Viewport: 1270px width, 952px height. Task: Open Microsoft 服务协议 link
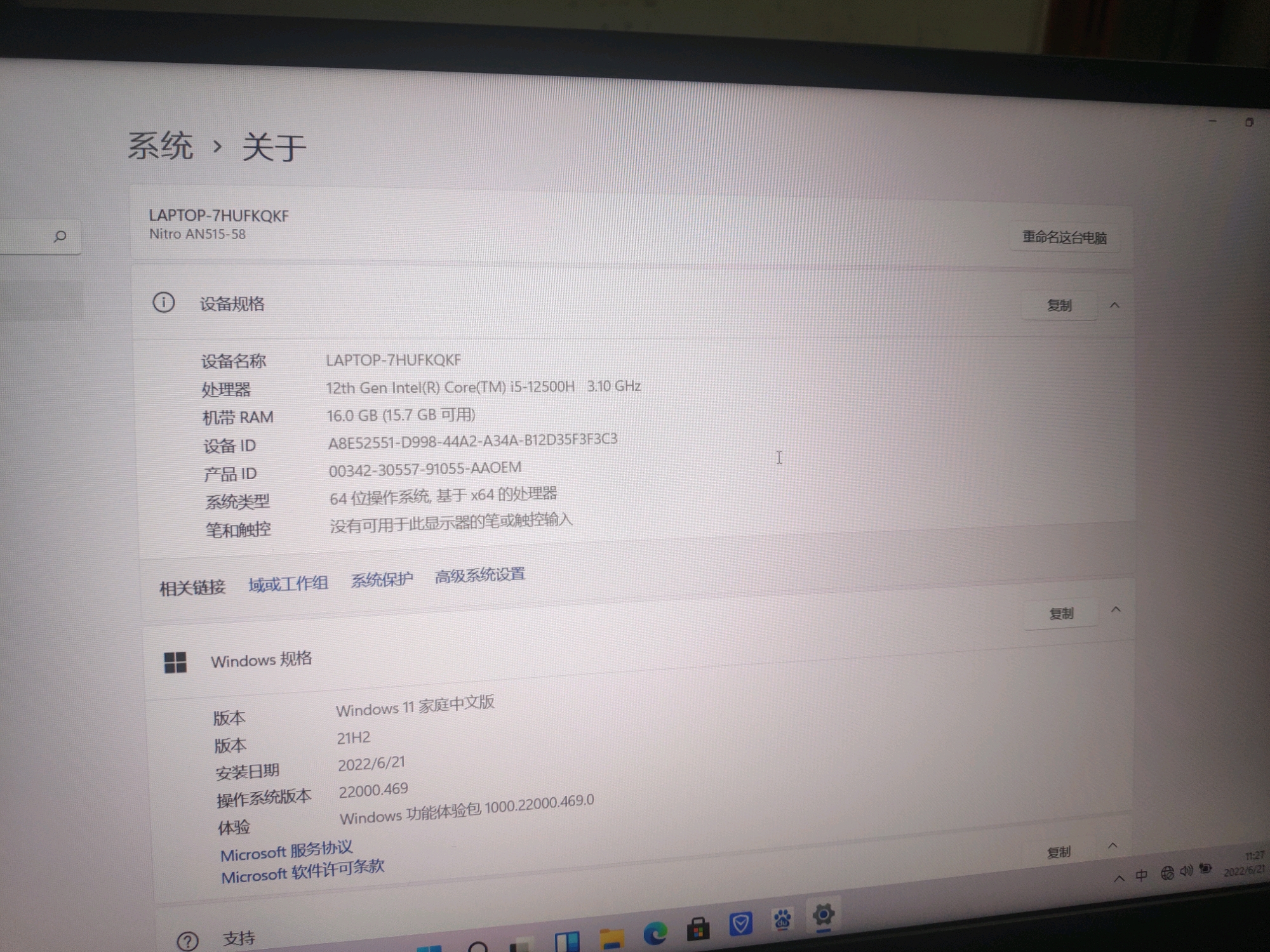click(x=286, y=851)
